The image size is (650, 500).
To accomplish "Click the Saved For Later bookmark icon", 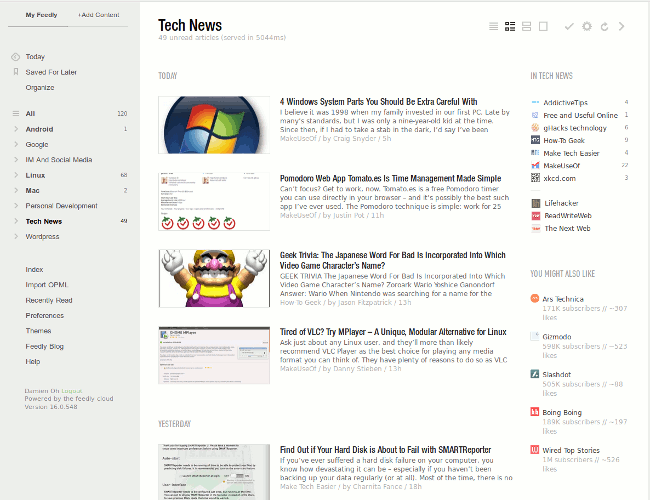I will click(x=16, y=72).
